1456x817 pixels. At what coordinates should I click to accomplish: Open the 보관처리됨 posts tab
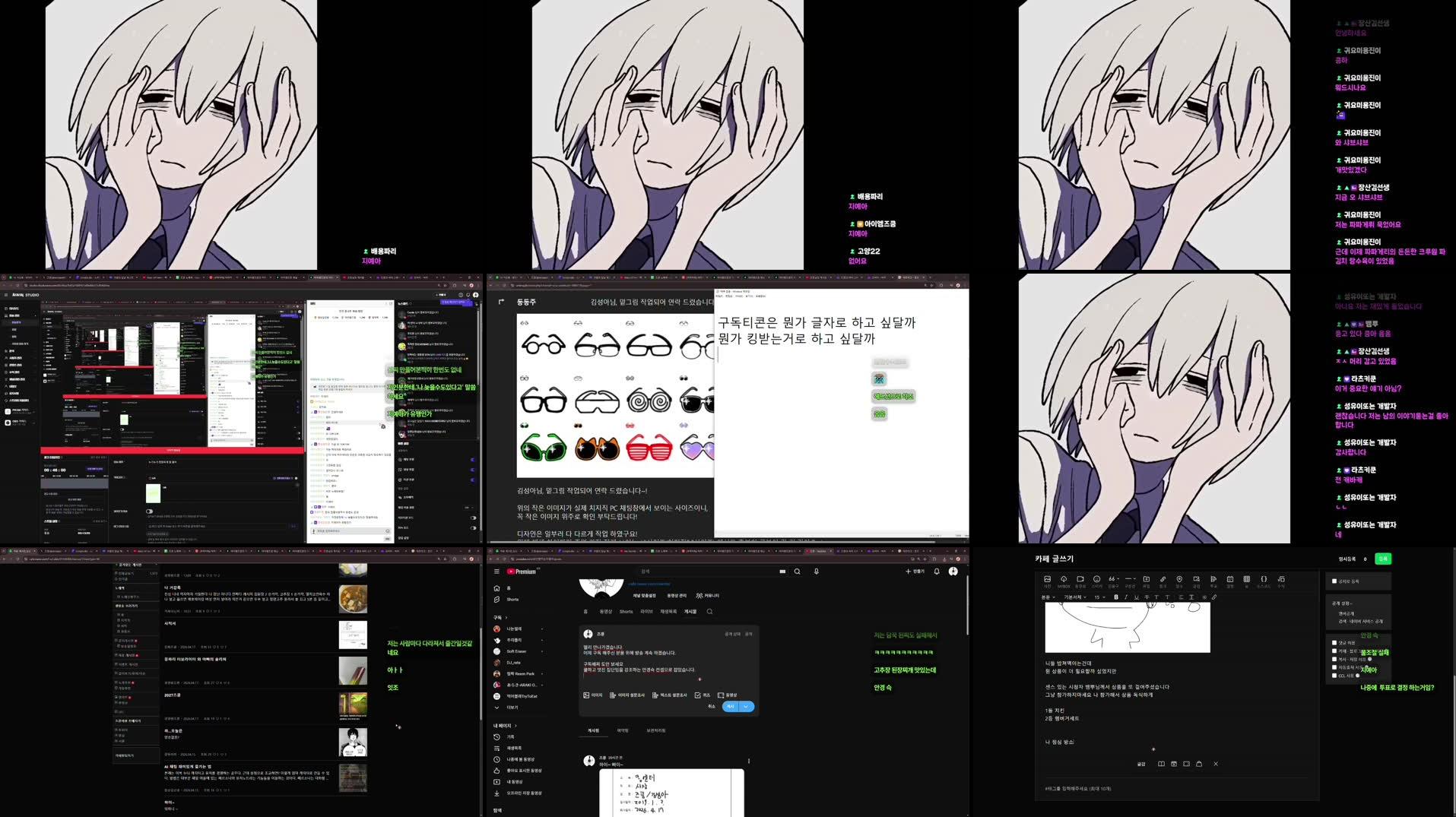[x=656, y=730]
